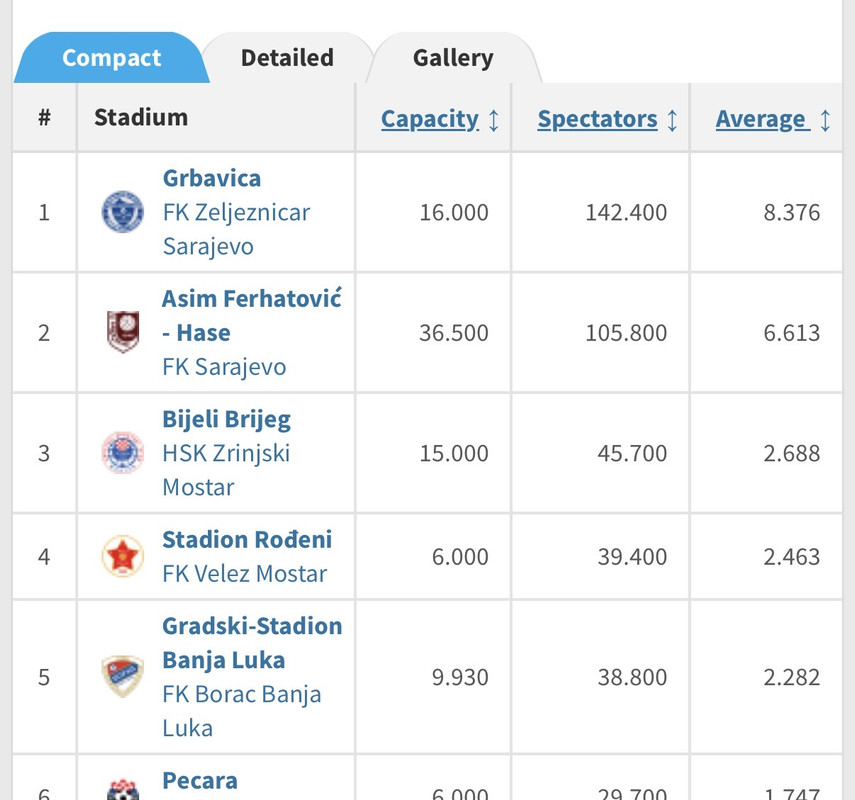Image resolution: width=855 pixels, height=800 pixels.
Task: Switch to the Detailed tab
Action: click(x=287, y=58)
